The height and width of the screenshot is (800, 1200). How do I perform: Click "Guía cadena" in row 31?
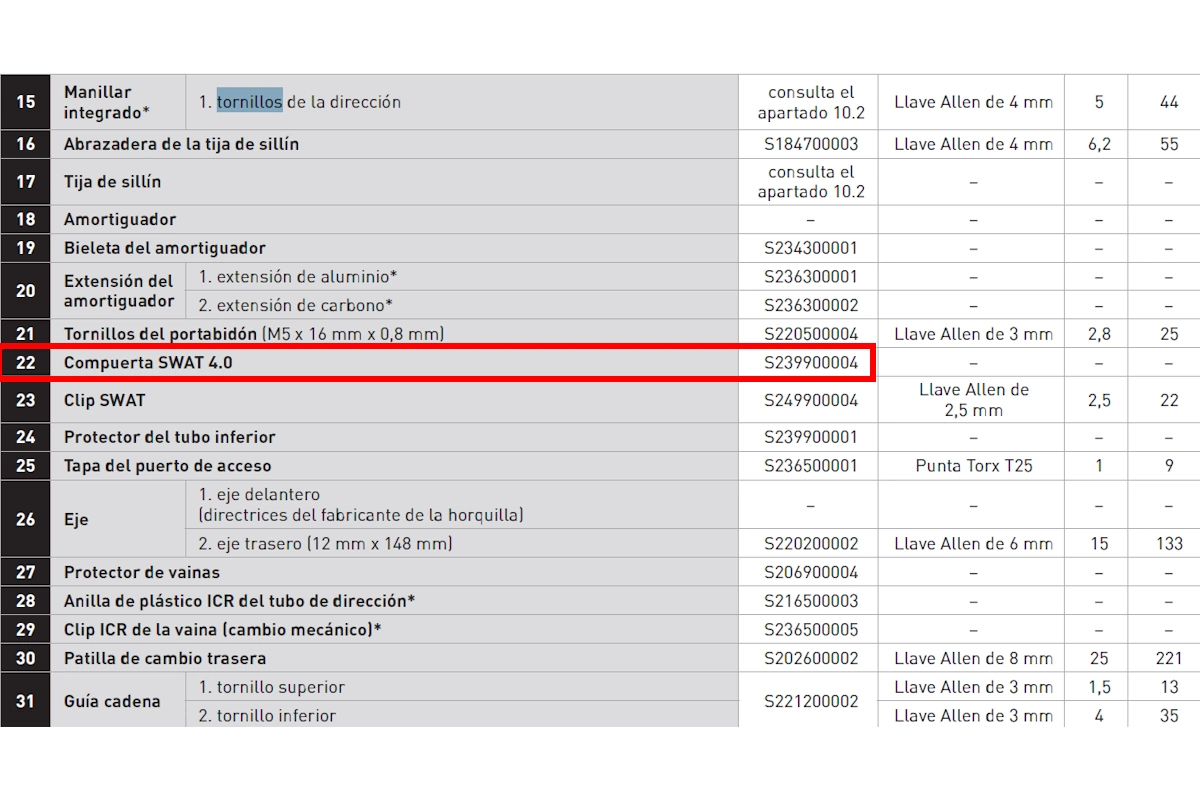[112, 701]
